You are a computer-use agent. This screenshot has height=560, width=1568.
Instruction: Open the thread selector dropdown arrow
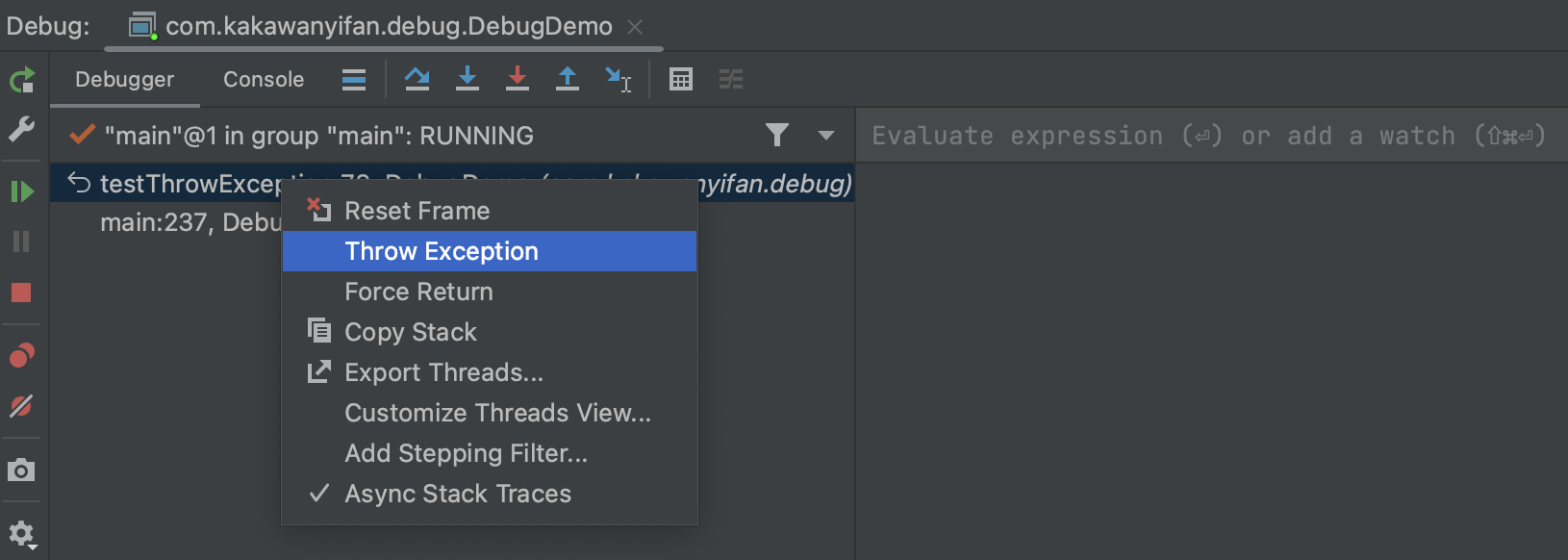pos(825,136)
